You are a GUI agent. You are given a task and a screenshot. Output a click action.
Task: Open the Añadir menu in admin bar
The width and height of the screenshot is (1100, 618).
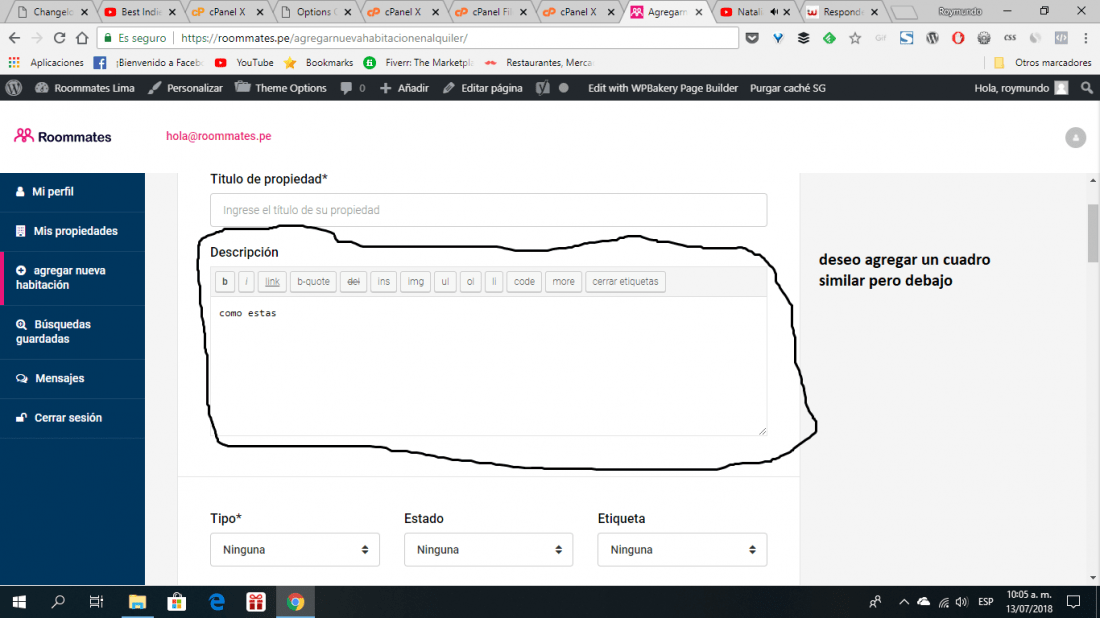coord(404,88)
